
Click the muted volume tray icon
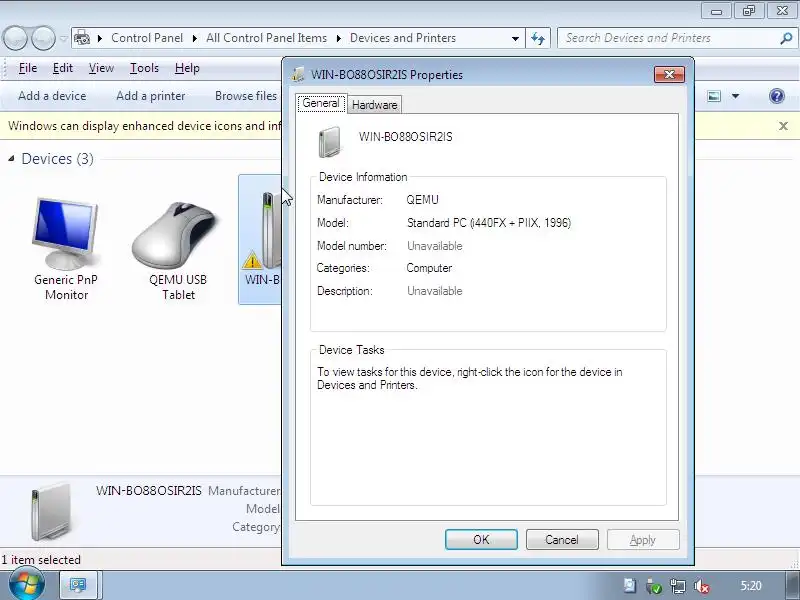pyautogui.click(x=702, y=586)
